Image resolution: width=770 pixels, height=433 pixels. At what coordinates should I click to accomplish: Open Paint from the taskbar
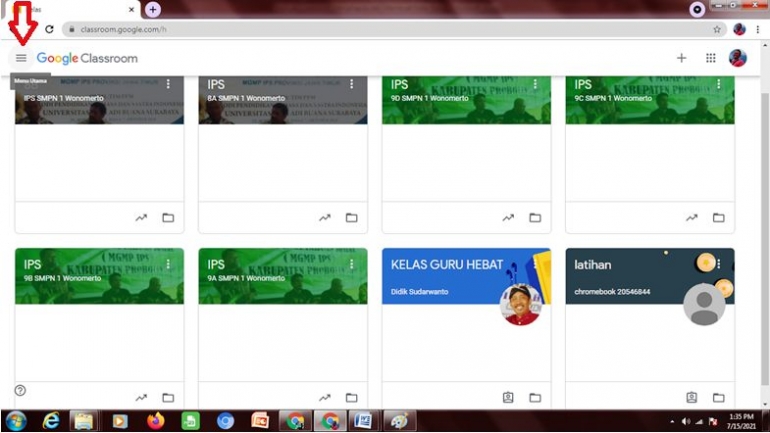[399, 421]
